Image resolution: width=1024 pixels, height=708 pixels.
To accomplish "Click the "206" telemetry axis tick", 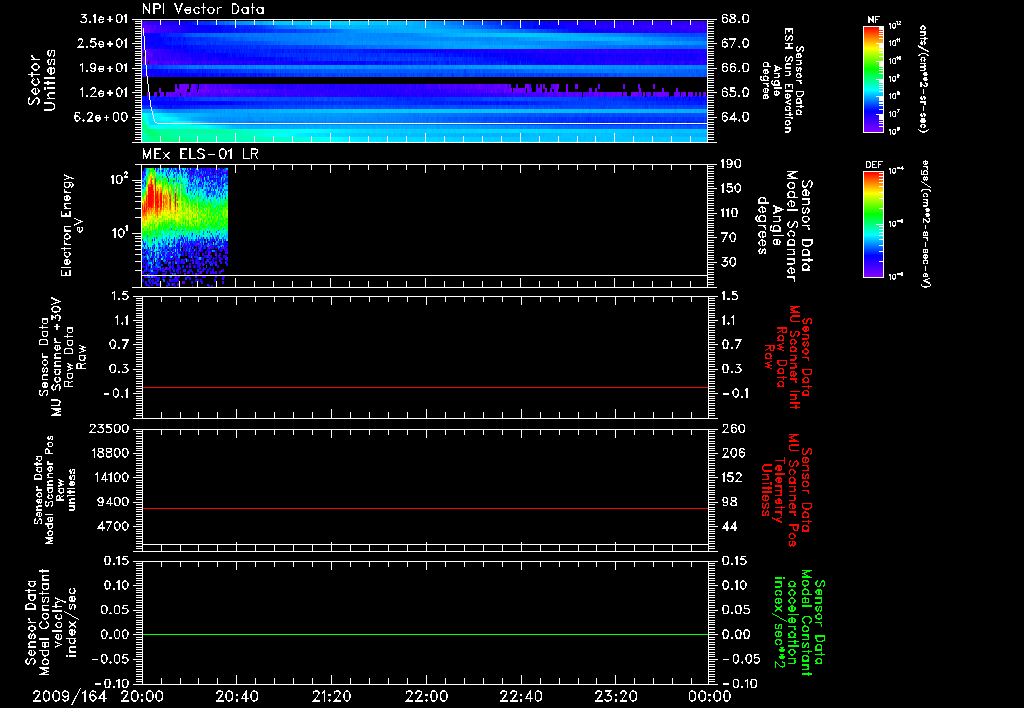I will click(732, 453).
